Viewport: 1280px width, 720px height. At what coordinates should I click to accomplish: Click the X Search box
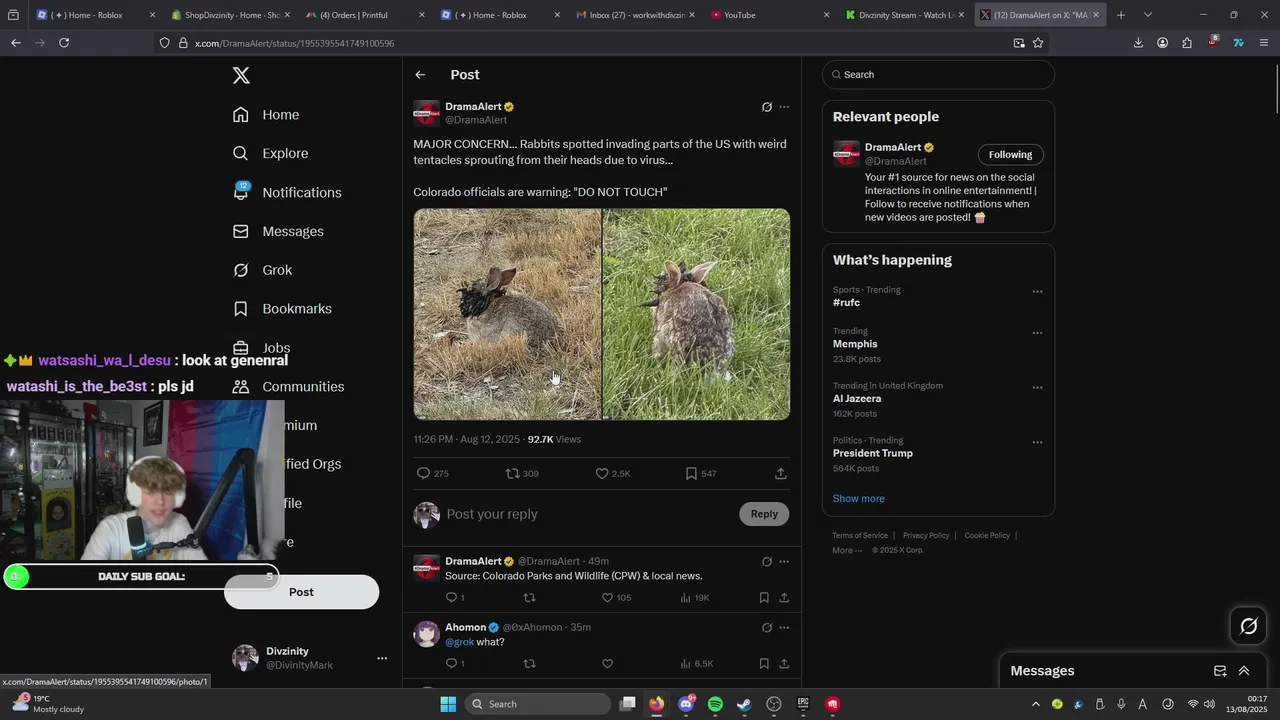coord(938,75)
